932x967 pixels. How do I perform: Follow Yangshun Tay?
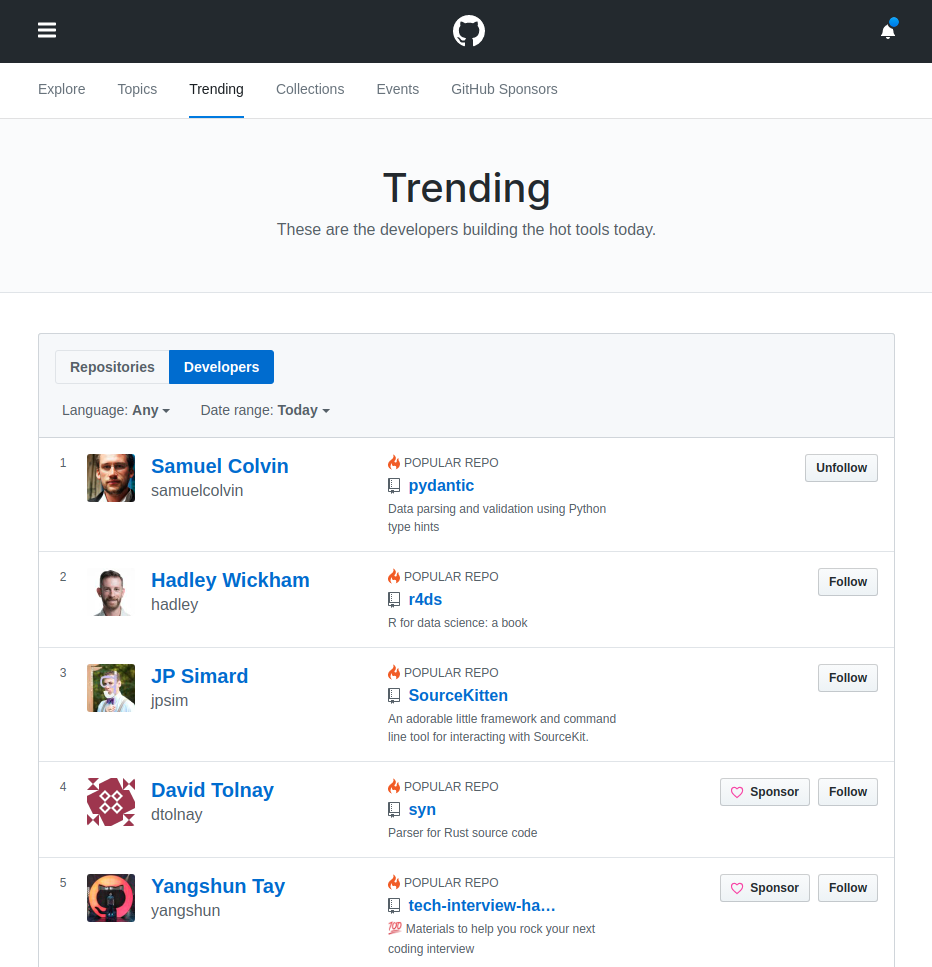tap(848, 888)
